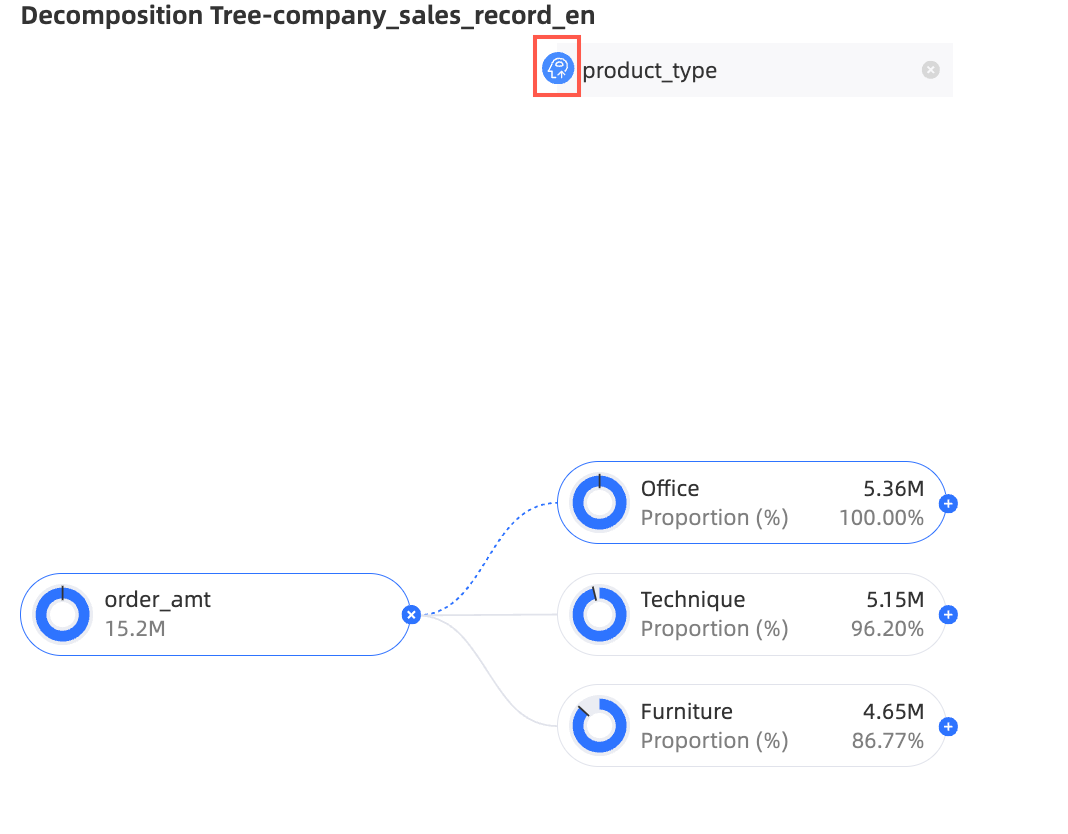This screenshot has height=834, width=1068.
Task: Select the Furniture node label
Action: pos(687,711)
